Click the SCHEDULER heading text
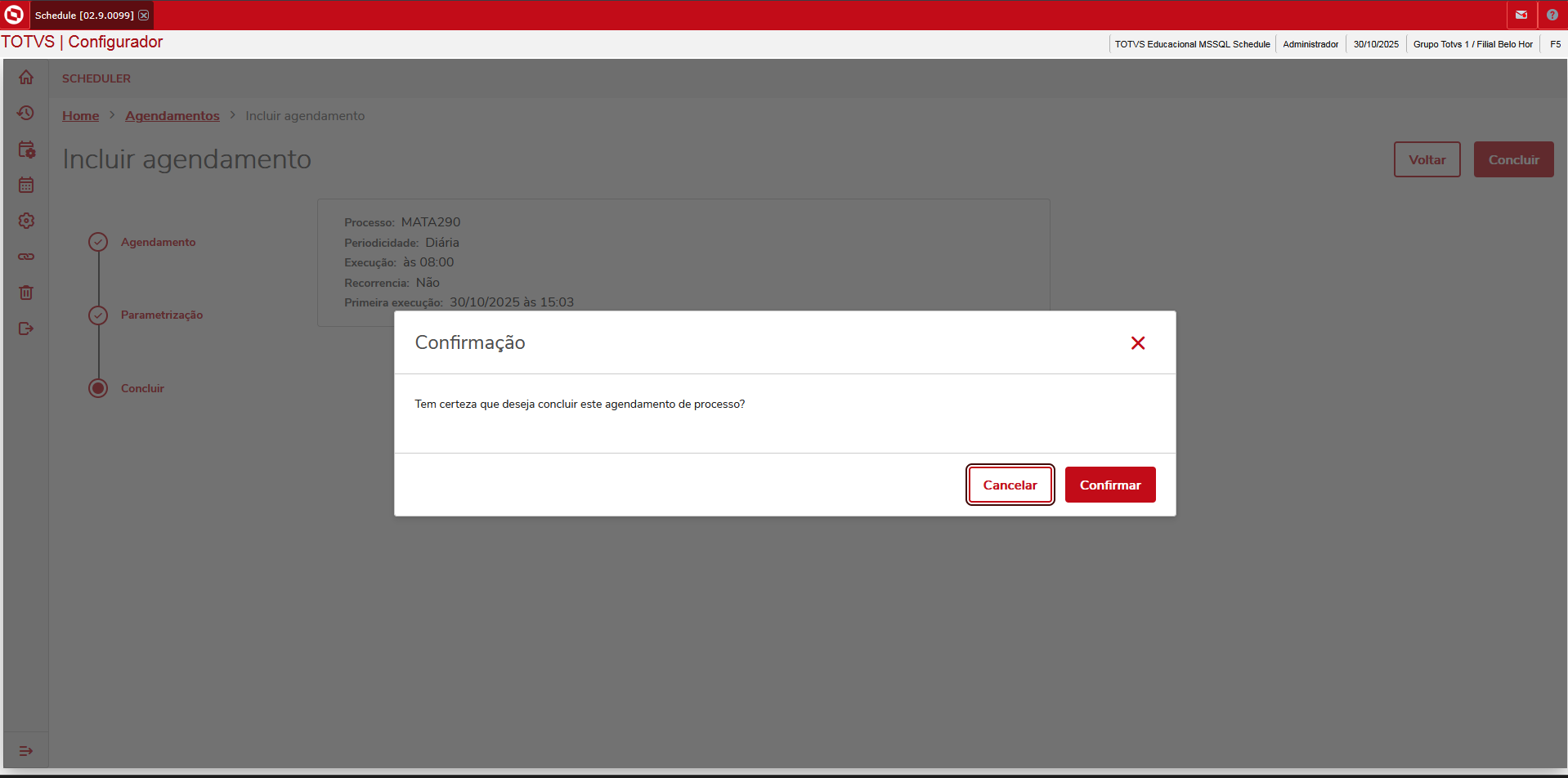This screenshot has height=778, width=1568. tap(96, 78)
